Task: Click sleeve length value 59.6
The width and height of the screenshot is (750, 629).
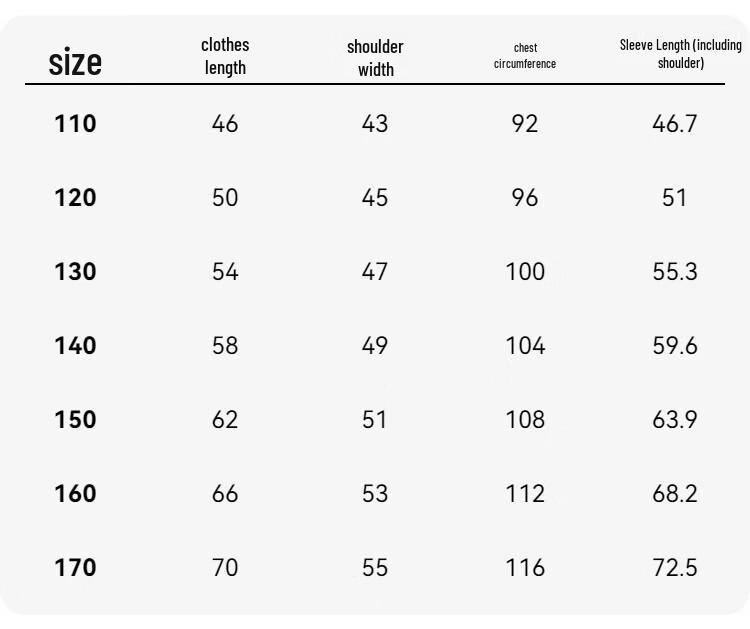Action: tap(674, 345)
